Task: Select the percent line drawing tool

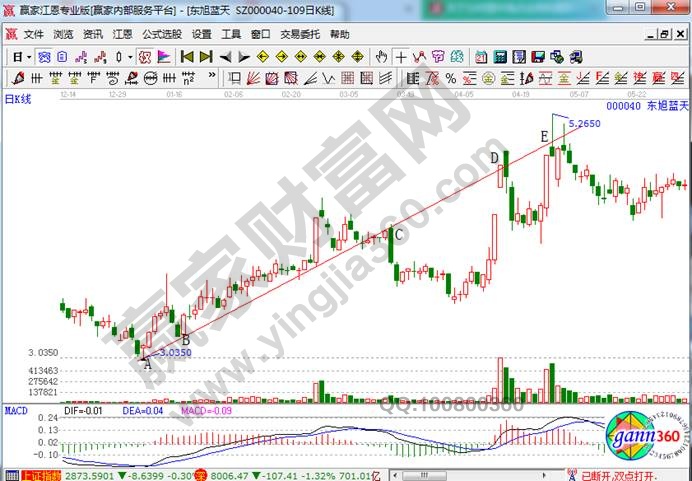Action: click(x=452, y=77)
